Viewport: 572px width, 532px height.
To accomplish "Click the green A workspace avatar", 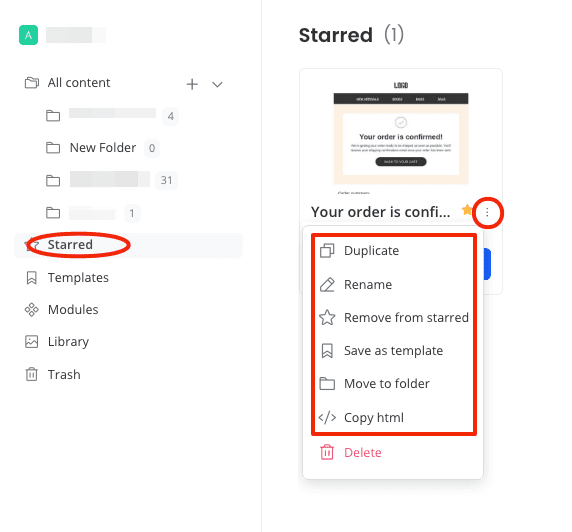I will click(x=28, y=35).
